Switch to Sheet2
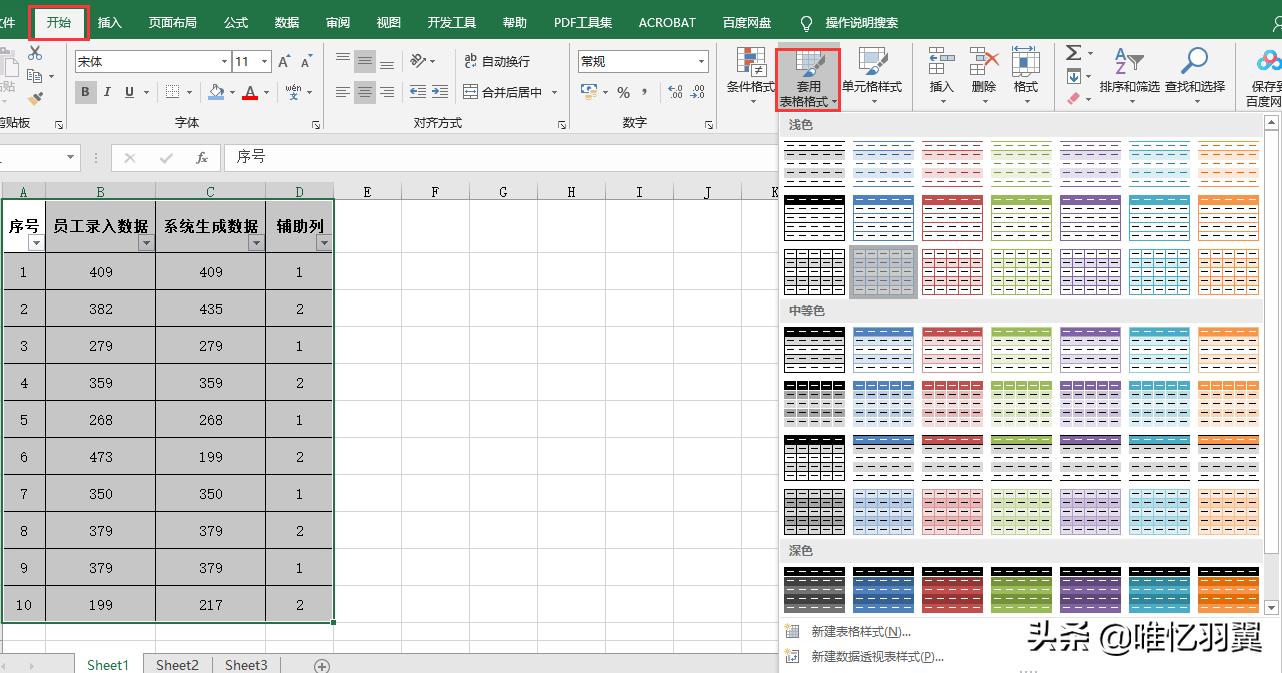1282x673 pixels. pos(177,664)
